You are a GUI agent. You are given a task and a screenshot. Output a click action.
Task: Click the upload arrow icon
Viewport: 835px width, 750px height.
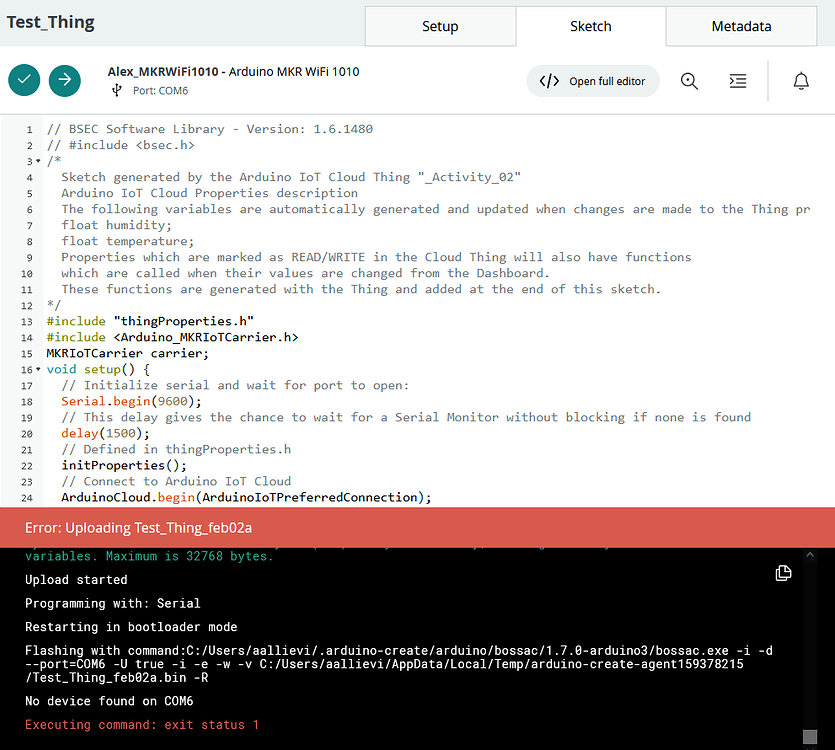64,80
